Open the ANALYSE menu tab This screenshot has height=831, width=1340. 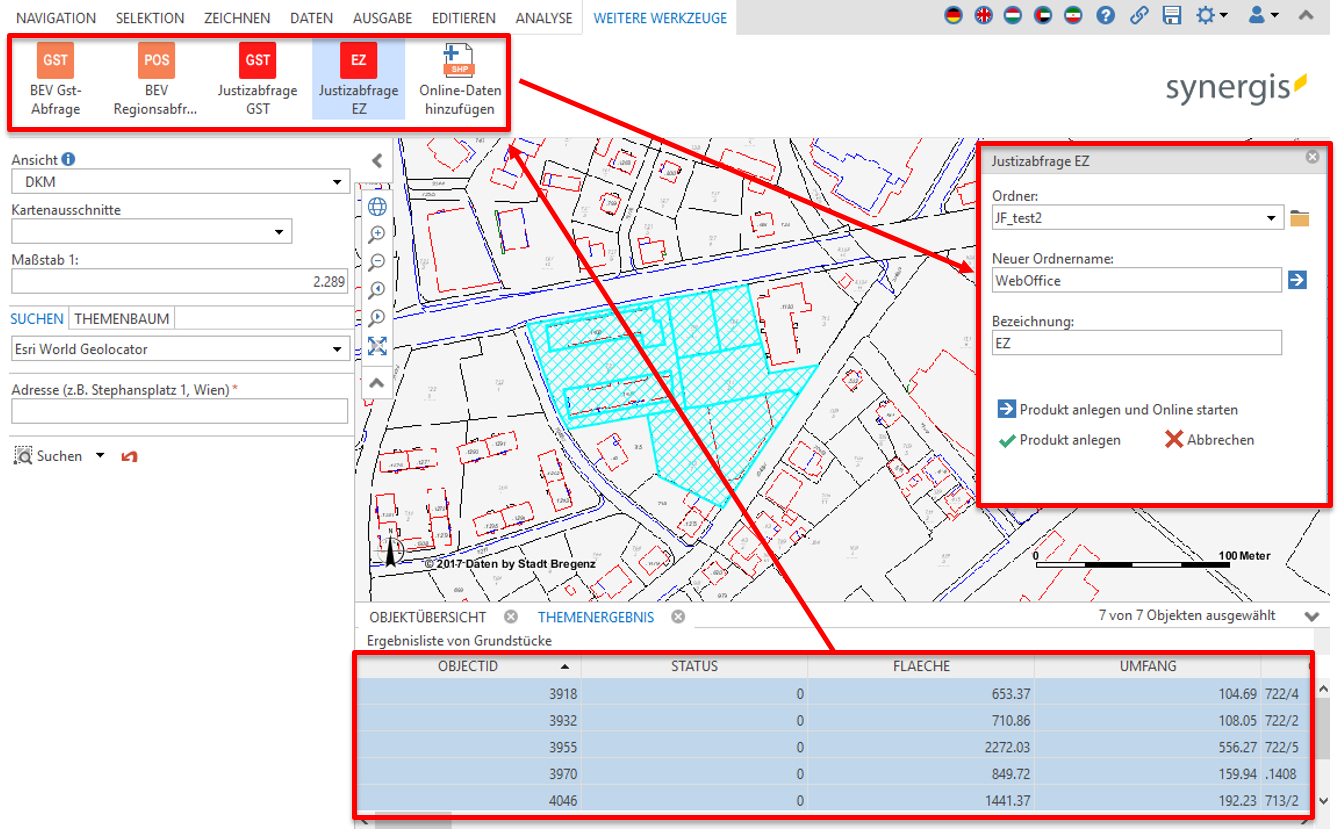(544, 18)
